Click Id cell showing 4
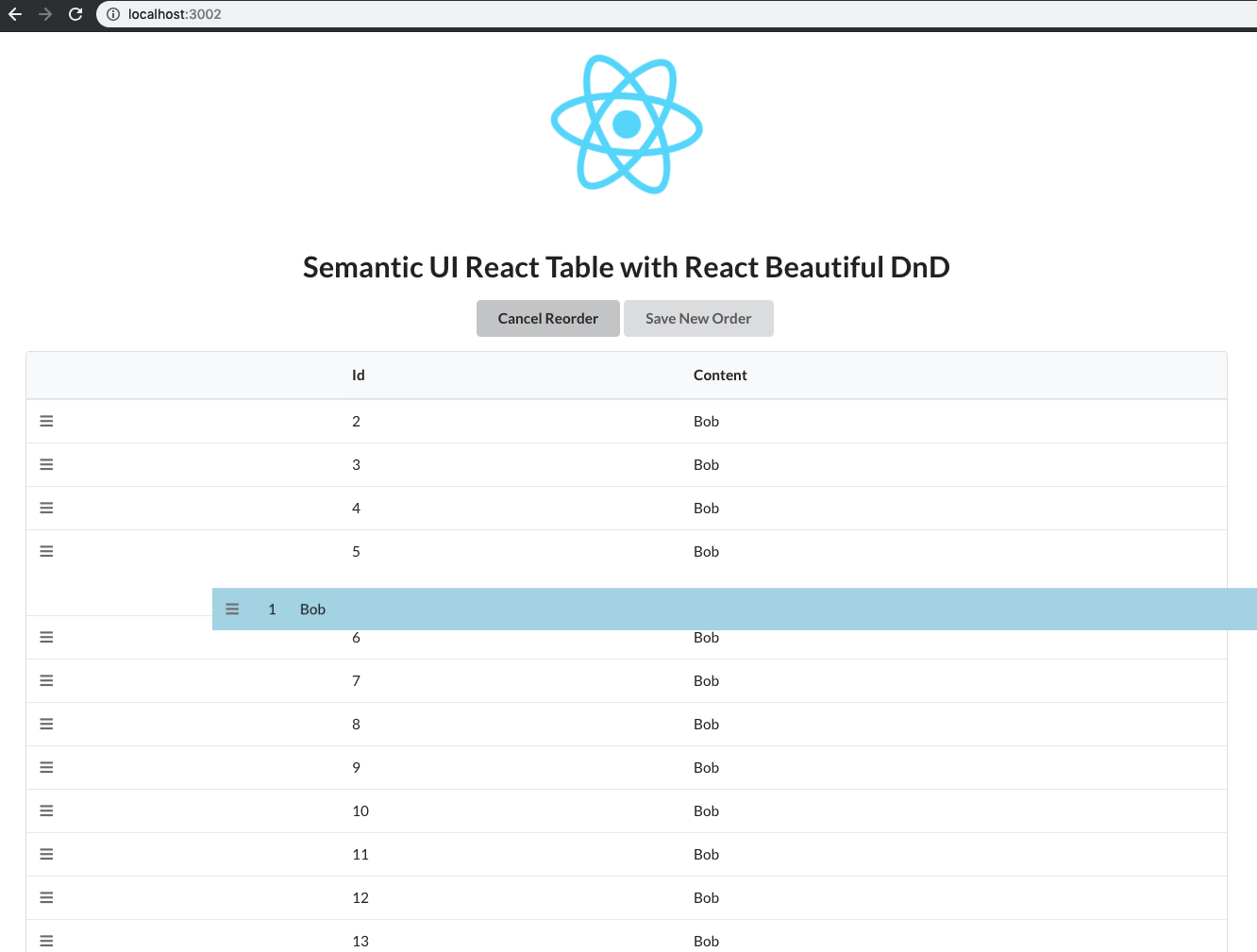1257x952 pixels. pos(357,508)
